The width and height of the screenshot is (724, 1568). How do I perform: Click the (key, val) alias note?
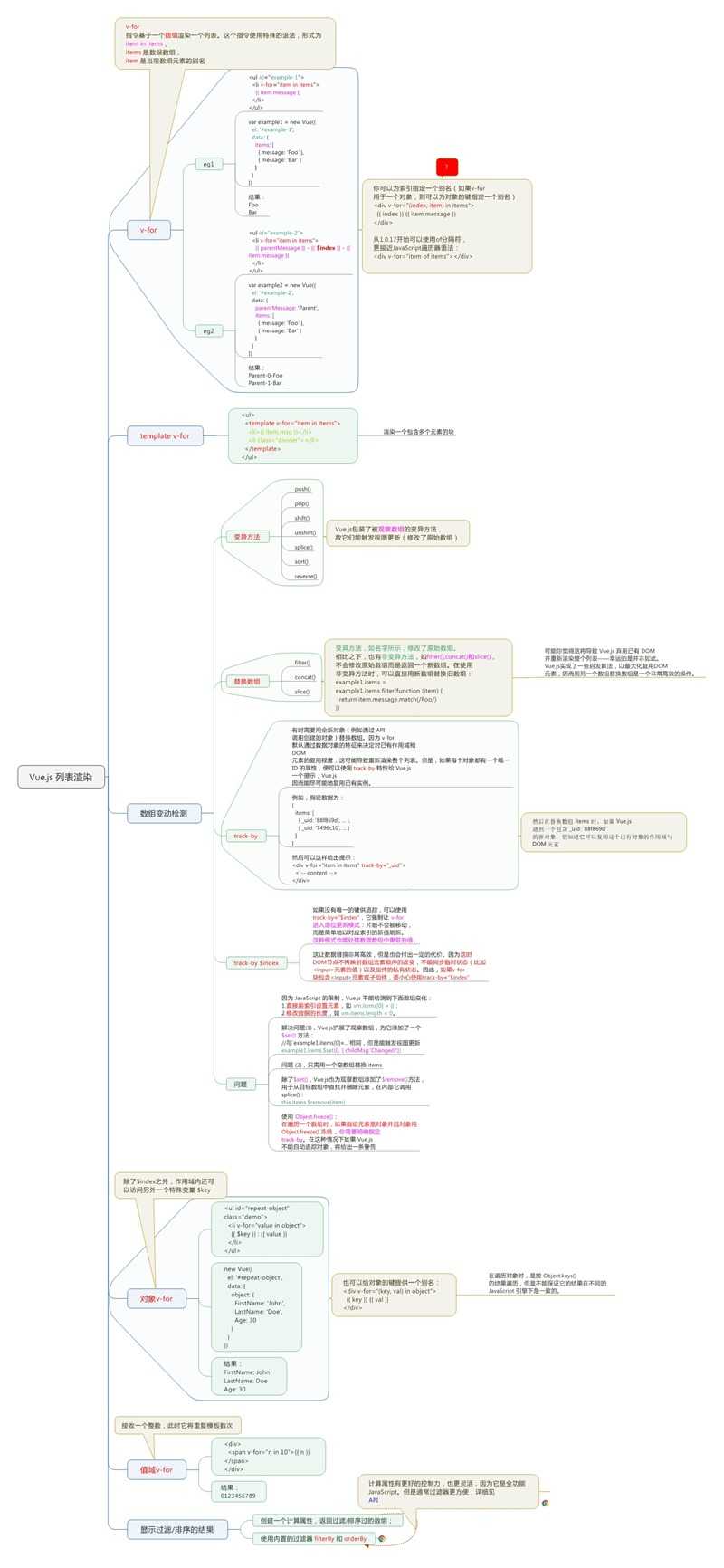click(x=394, y=1295)
